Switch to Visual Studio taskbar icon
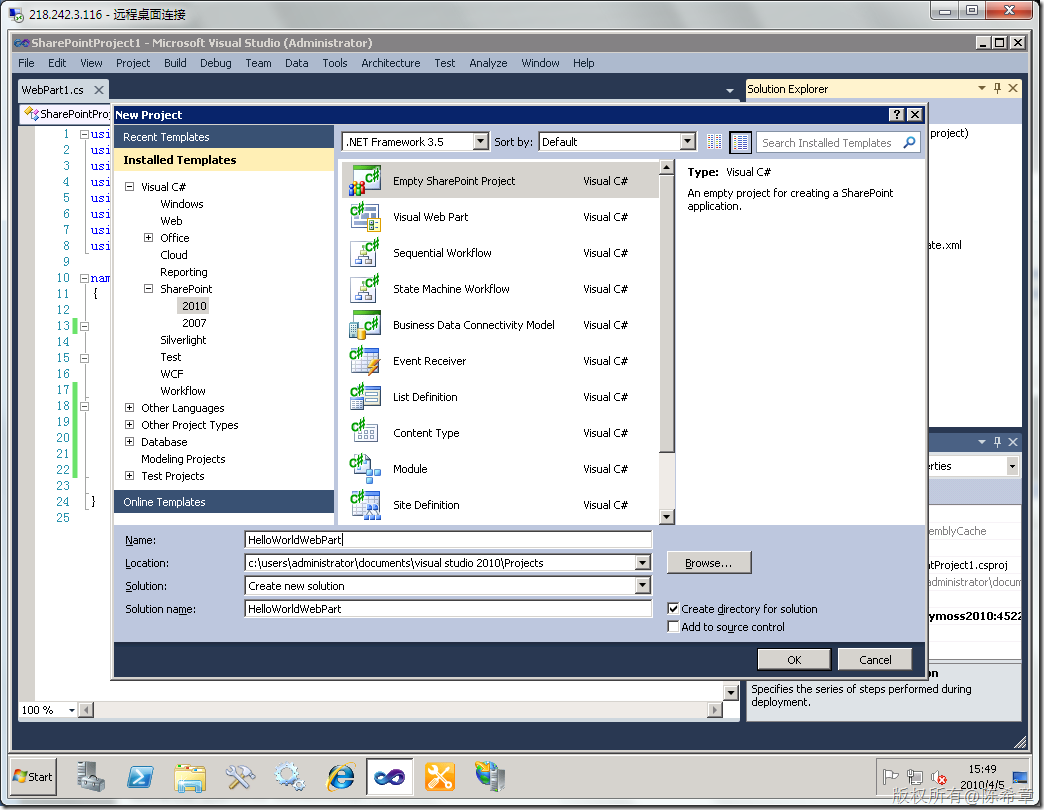This screenshot has width=1044, height=810. tap(390, 777)
